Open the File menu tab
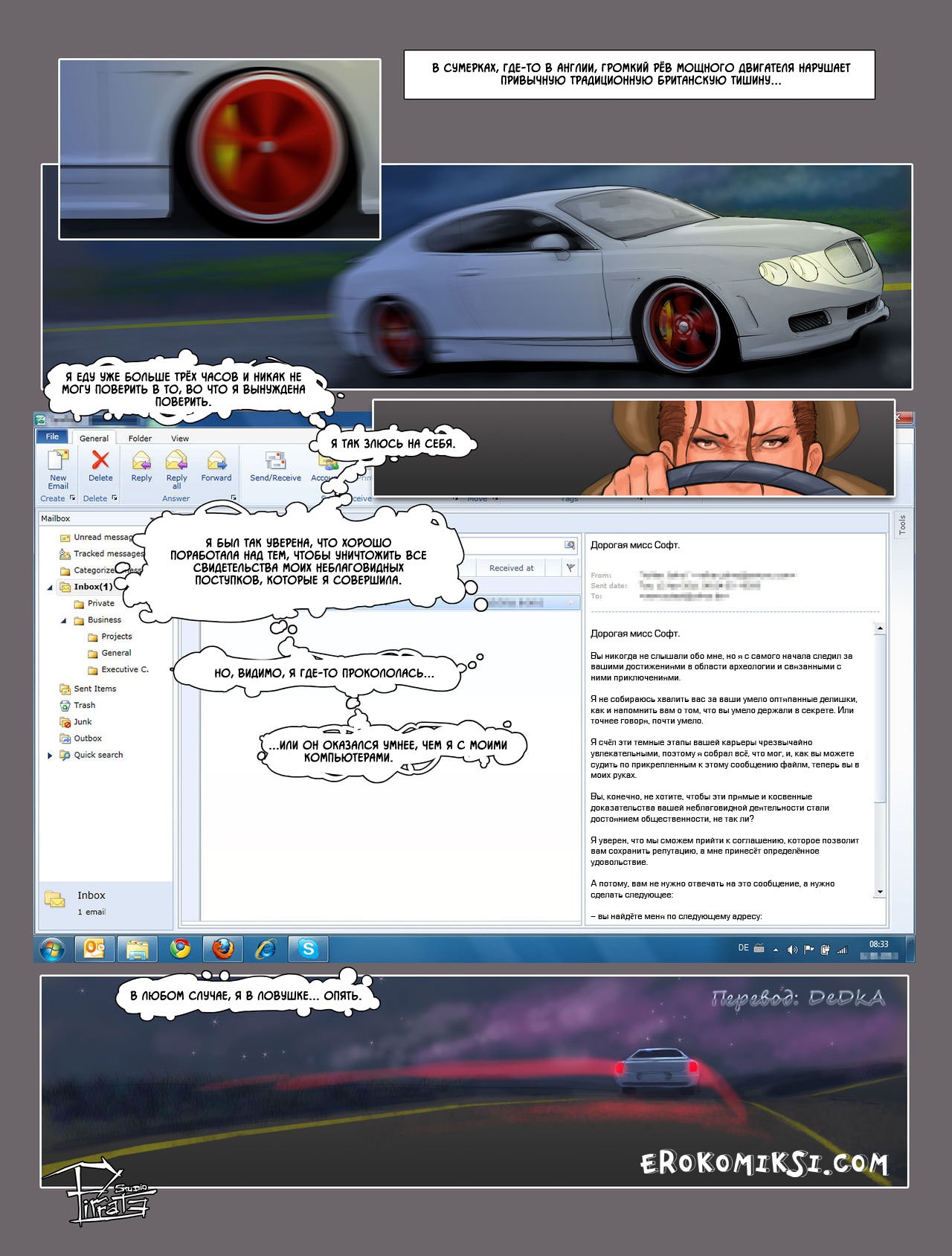 point(52,437)
